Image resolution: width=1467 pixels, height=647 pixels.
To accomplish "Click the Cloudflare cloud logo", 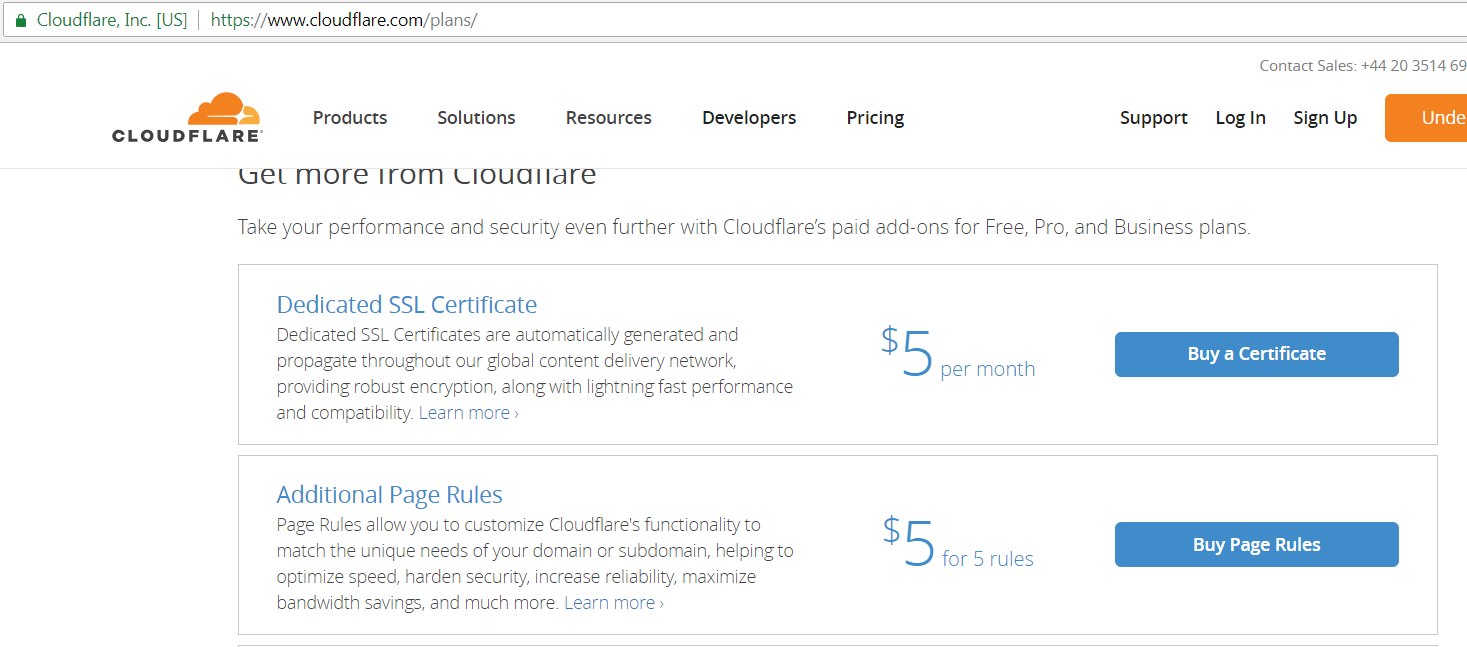I will click(x=187, y=118).
